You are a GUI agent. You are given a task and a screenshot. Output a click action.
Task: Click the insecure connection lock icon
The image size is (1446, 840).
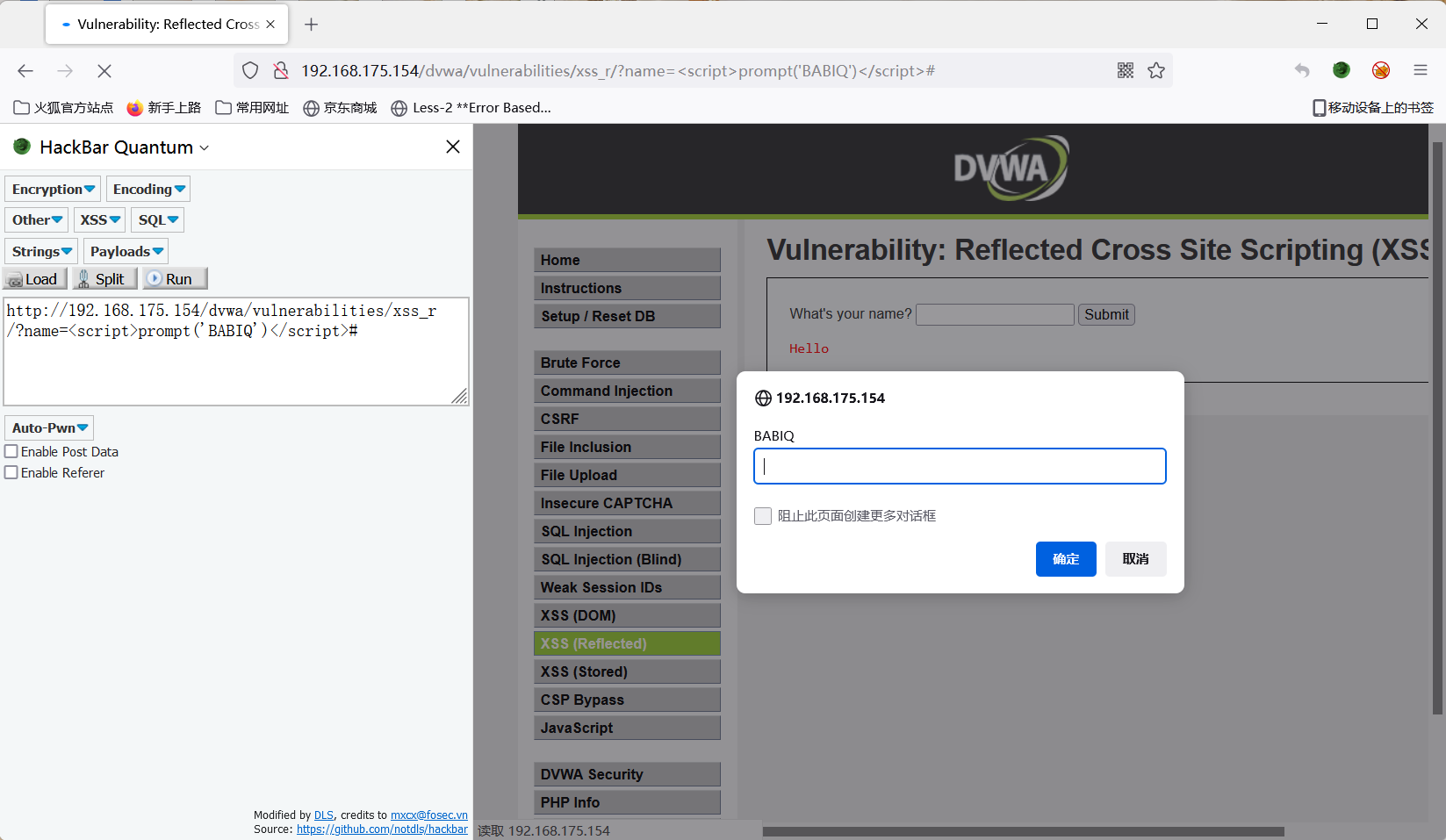click(281, 70)
